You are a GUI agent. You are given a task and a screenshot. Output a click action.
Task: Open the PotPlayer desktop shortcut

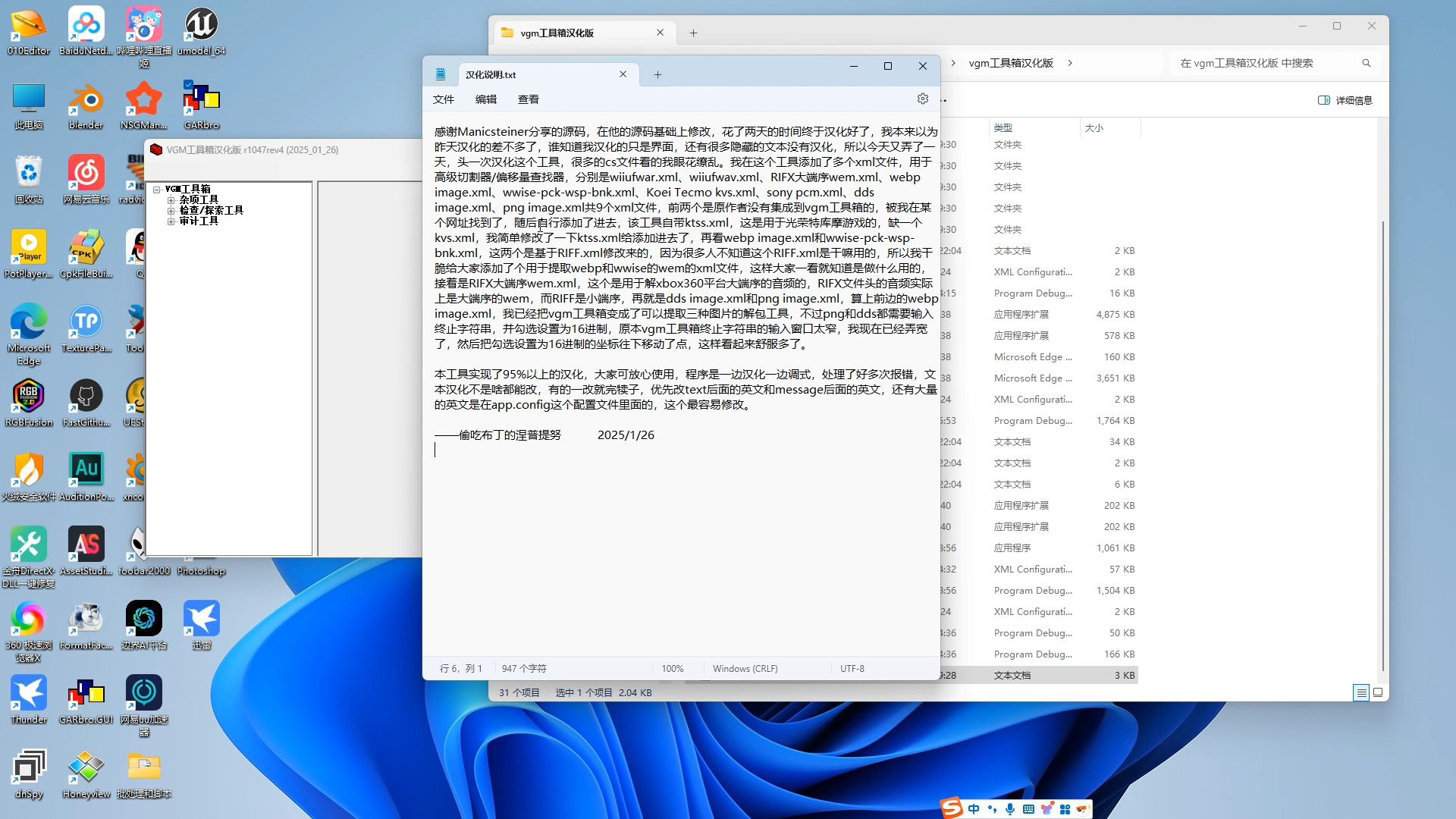click(x=29, y=255)
